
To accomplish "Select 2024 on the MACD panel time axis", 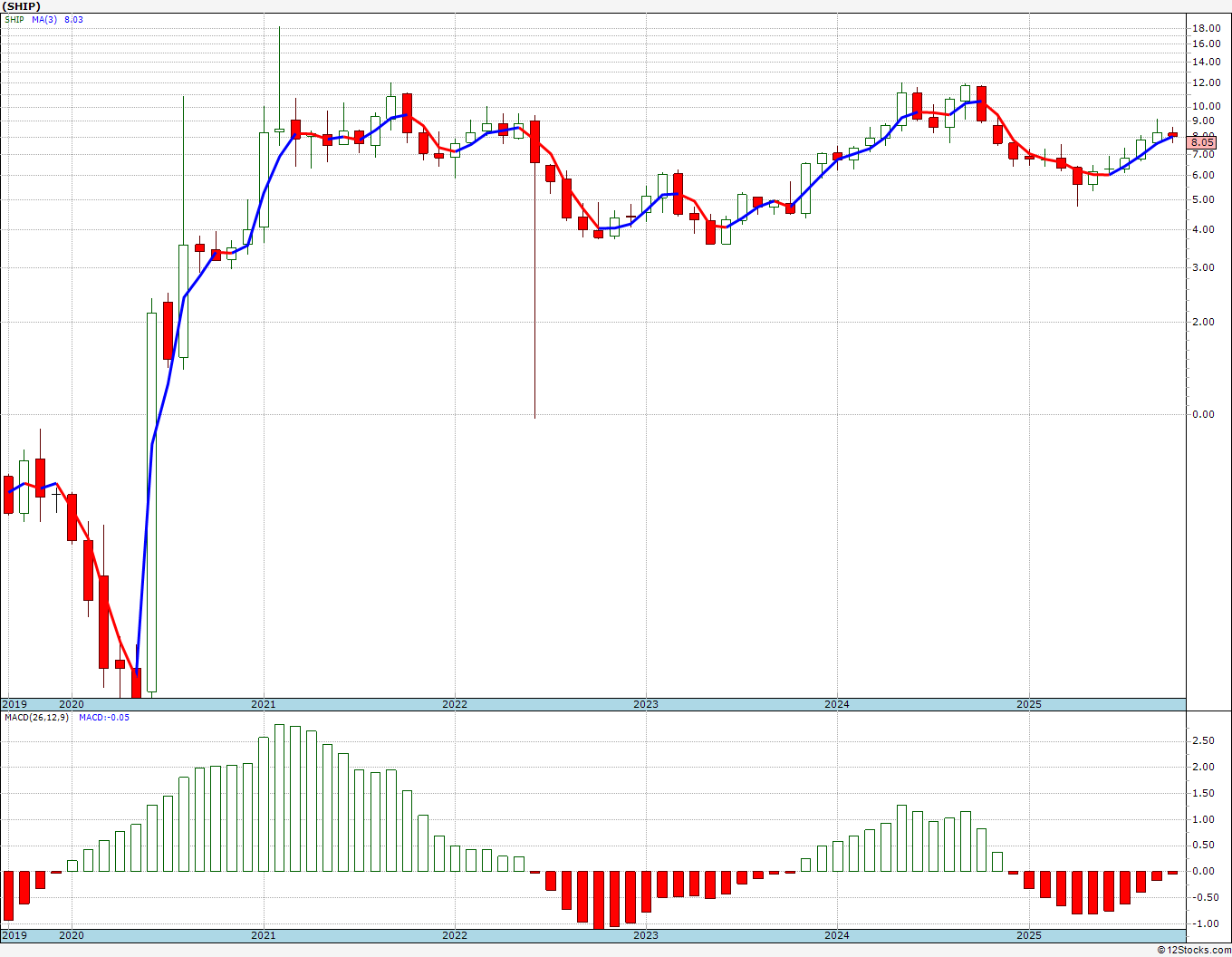I will coord(837,935).
